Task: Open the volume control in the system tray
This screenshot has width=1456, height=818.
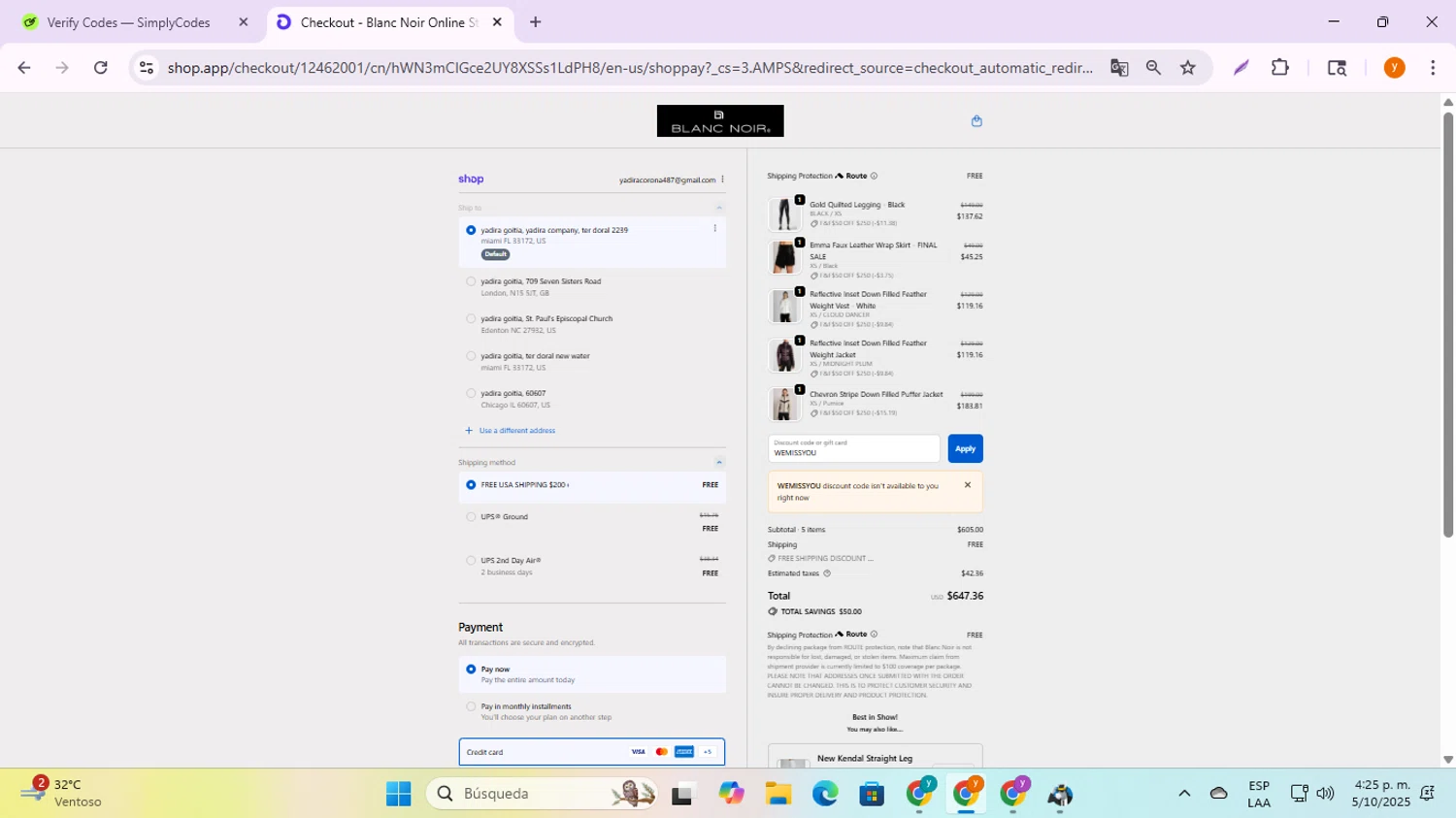Action: pos(1325,794)
